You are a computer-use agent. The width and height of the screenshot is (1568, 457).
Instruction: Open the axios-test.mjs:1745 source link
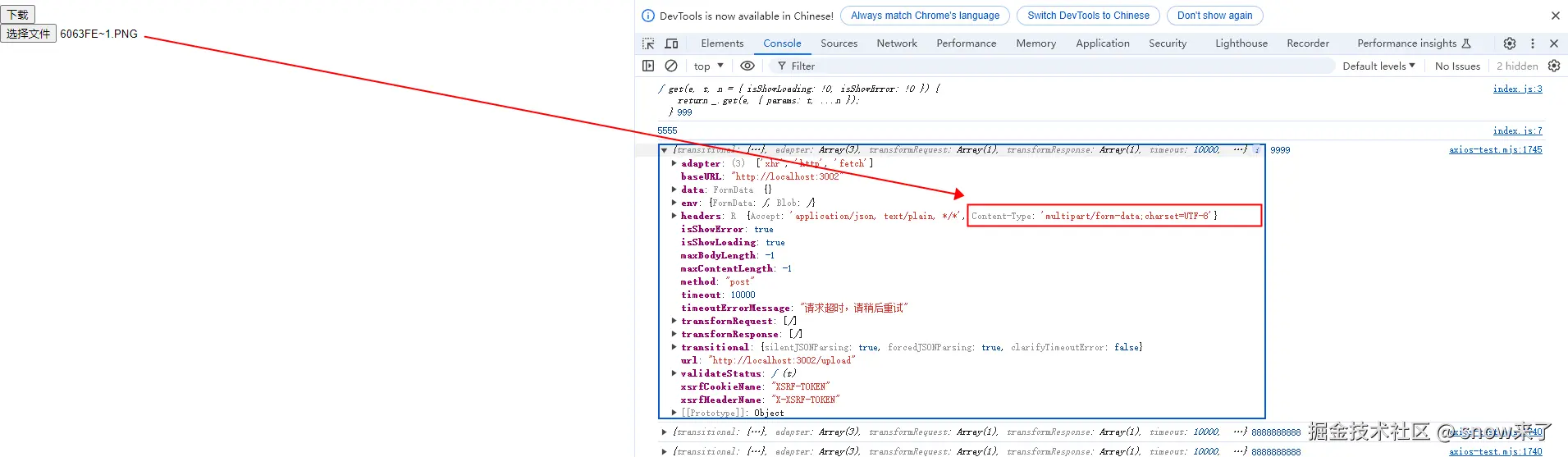coord(1495,150)
